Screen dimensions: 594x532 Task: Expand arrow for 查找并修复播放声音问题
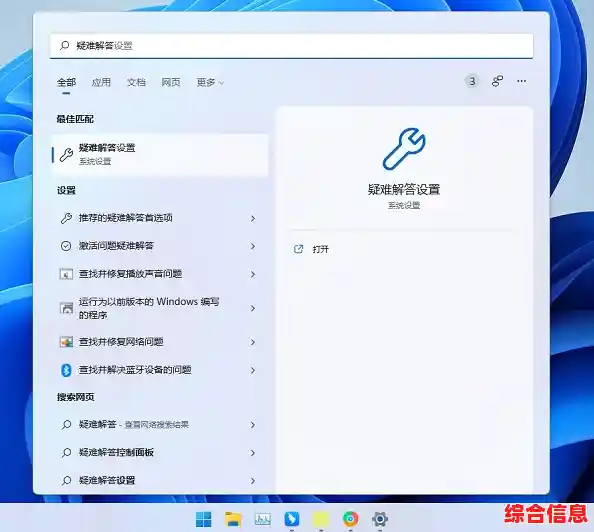253,274
